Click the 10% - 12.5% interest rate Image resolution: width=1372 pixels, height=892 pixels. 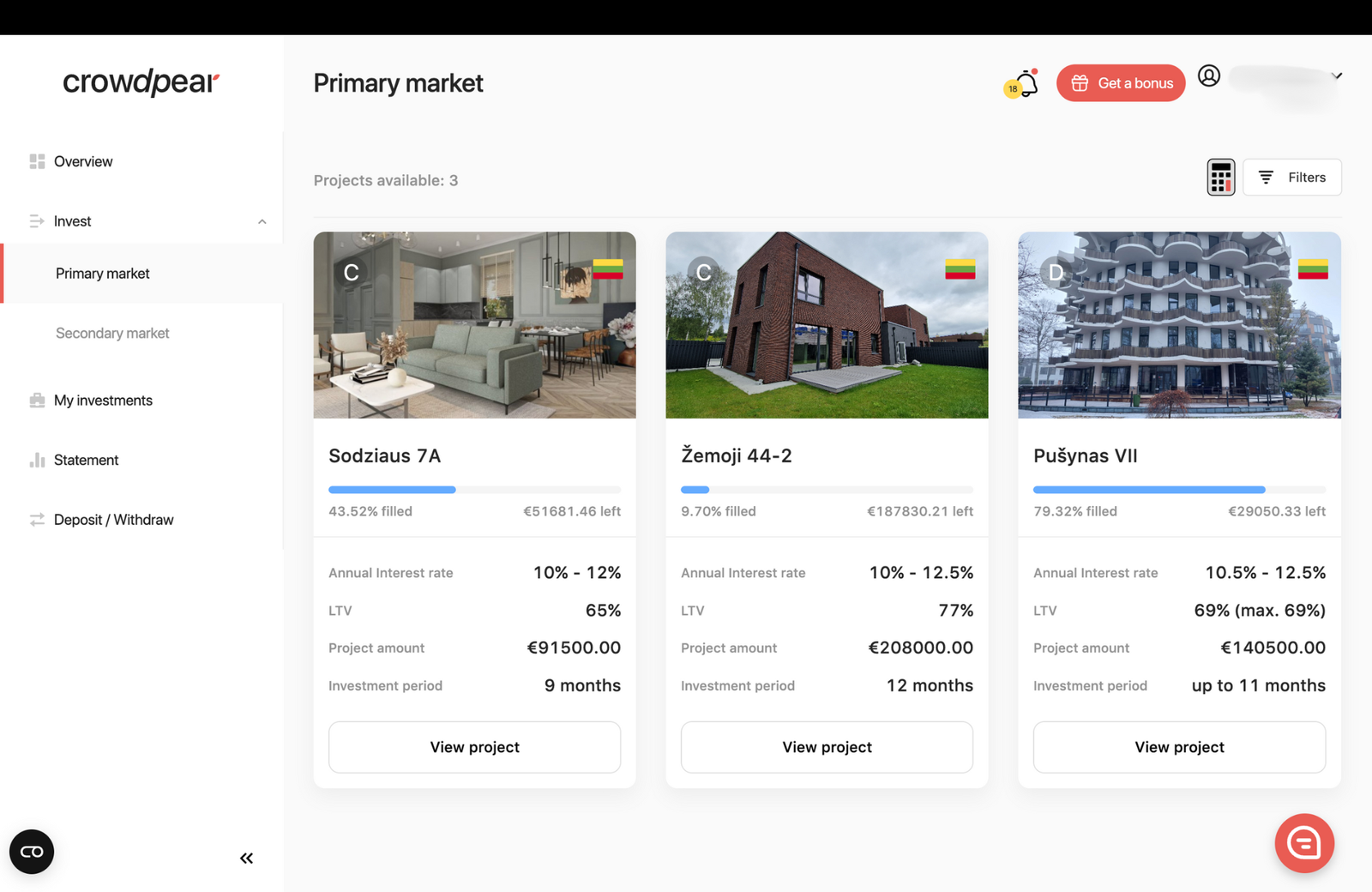click(921, 572)
